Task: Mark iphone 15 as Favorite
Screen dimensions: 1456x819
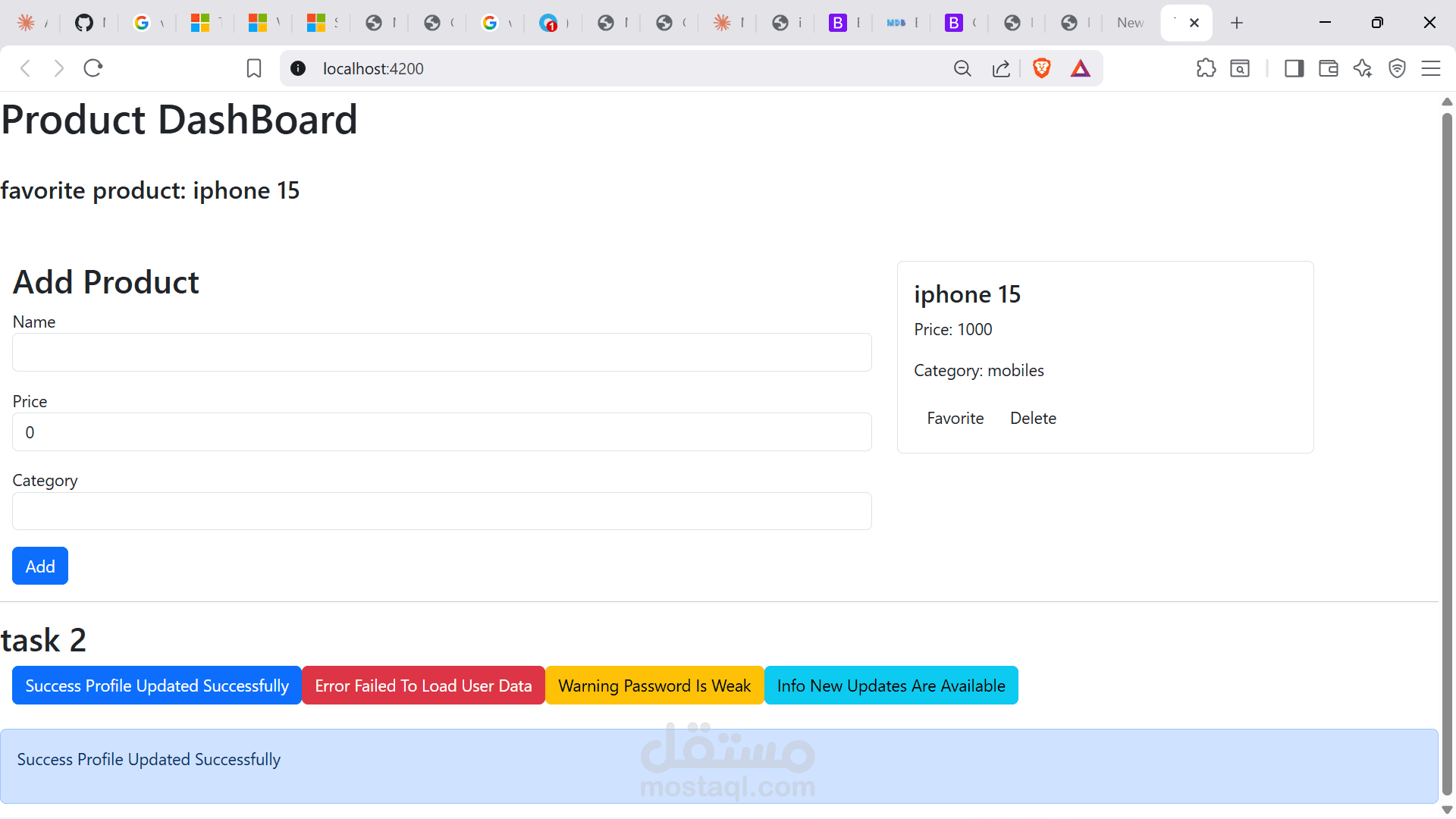Action: coord(955,418)
